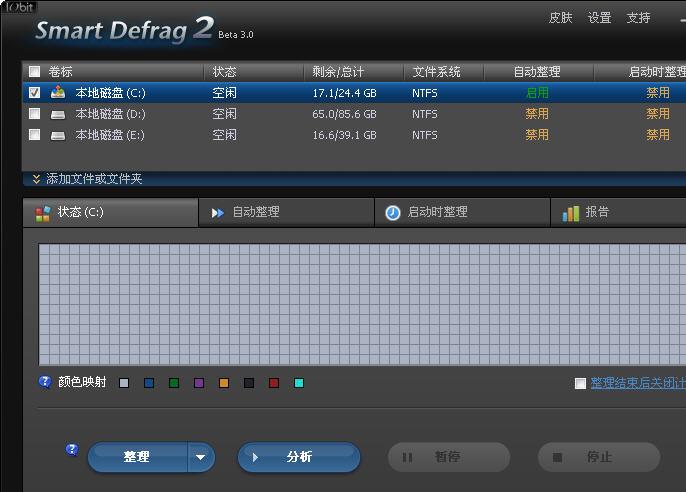The height and width of the screenshot is (492, 686).
Task: Click the 暂停 pause button
Action: [449, 457]
